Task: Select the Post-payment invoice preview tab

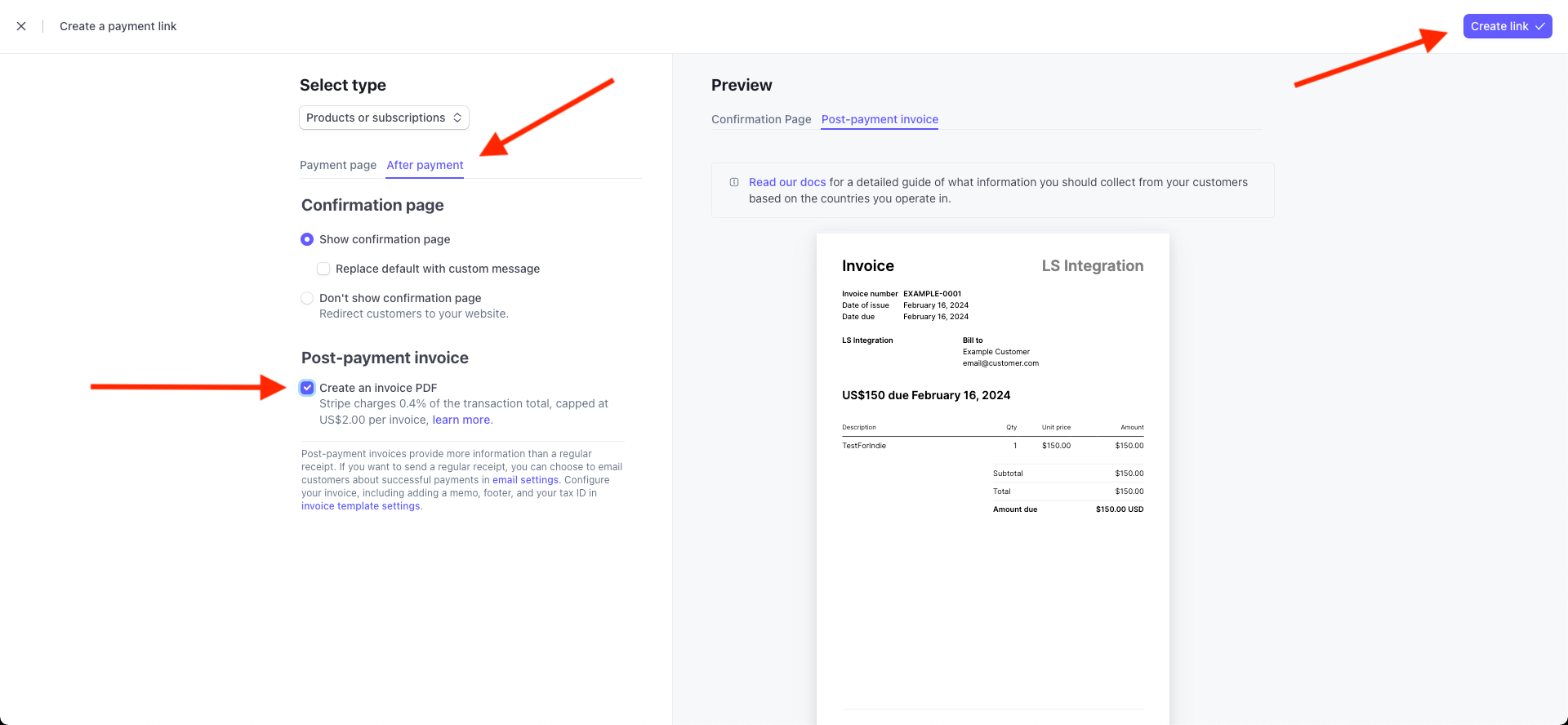Action: tap(880, 119)
